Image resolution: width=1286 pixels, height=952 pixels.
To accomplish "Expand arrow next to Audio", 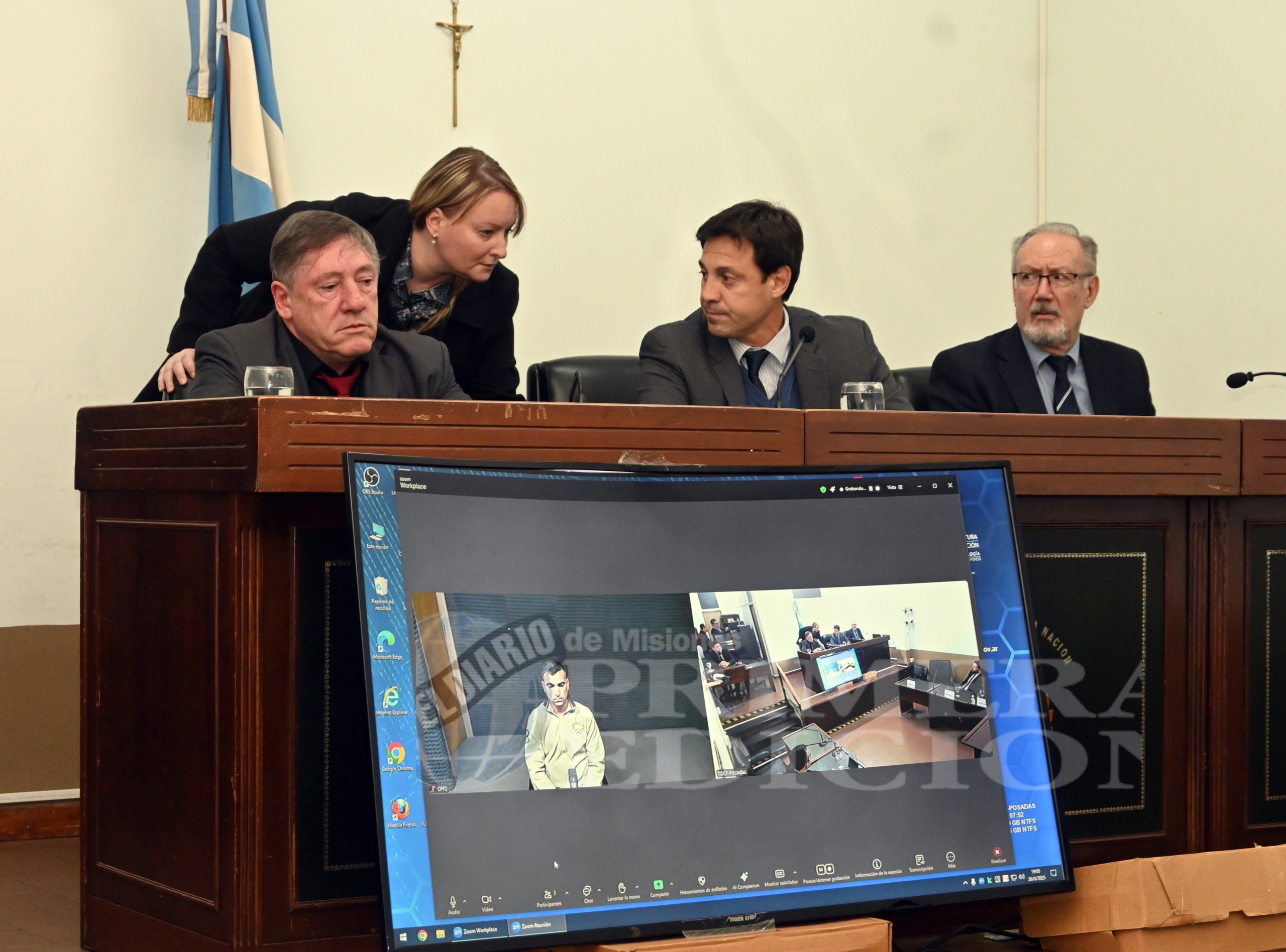I will 465,900.
